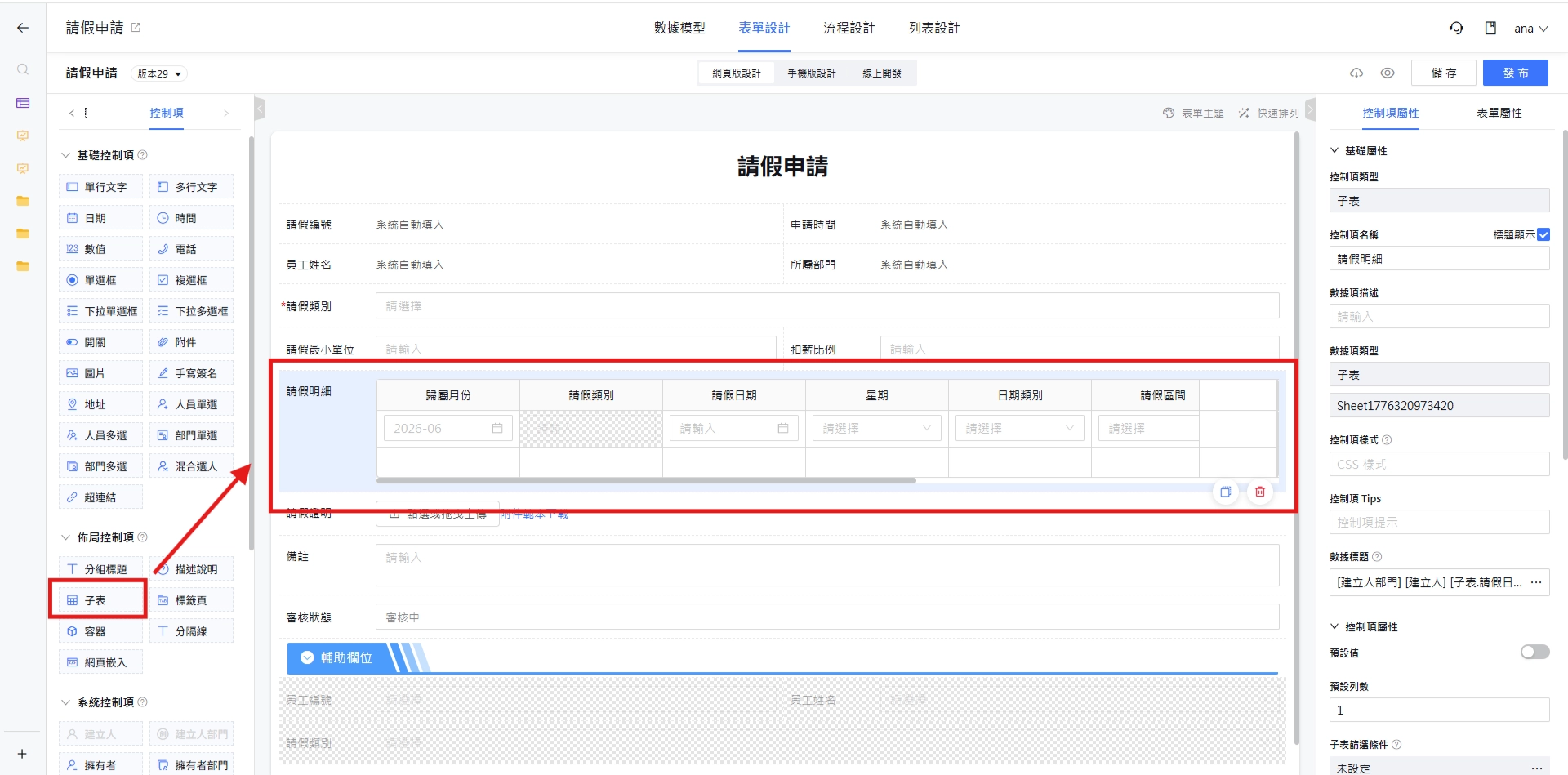Select the 時間 control
1568x775 pixels.
pyautogui.click(x=191, y=218)
